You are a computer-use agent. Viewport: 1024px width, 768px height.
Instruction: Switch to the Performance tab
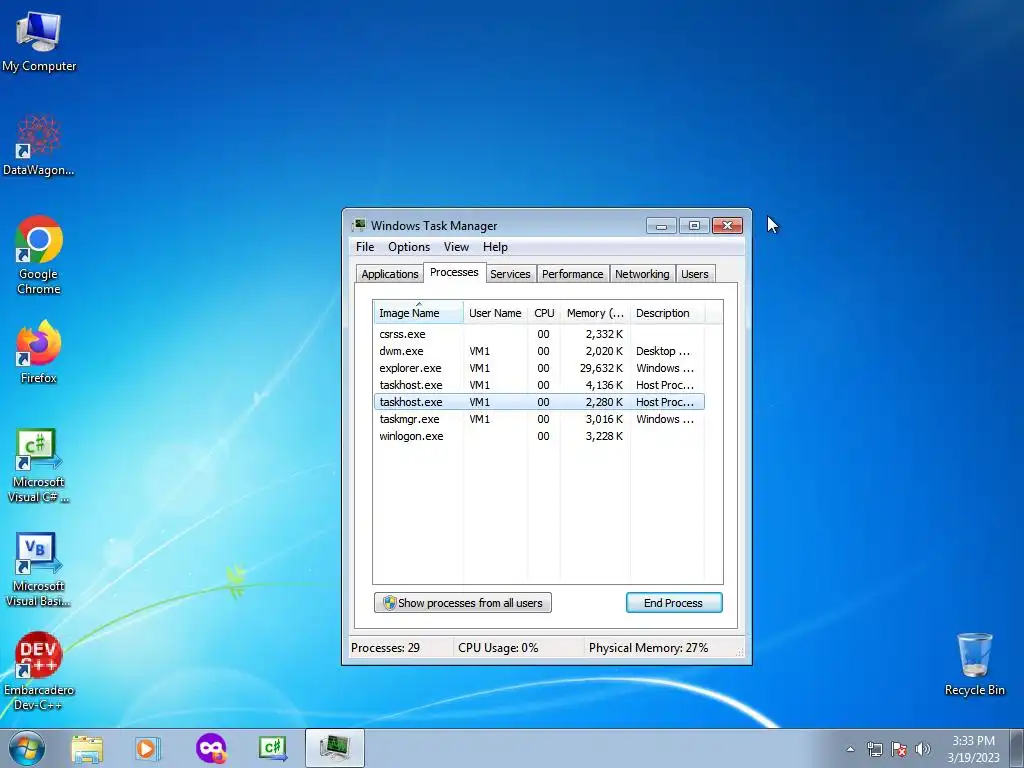[573, 274]
